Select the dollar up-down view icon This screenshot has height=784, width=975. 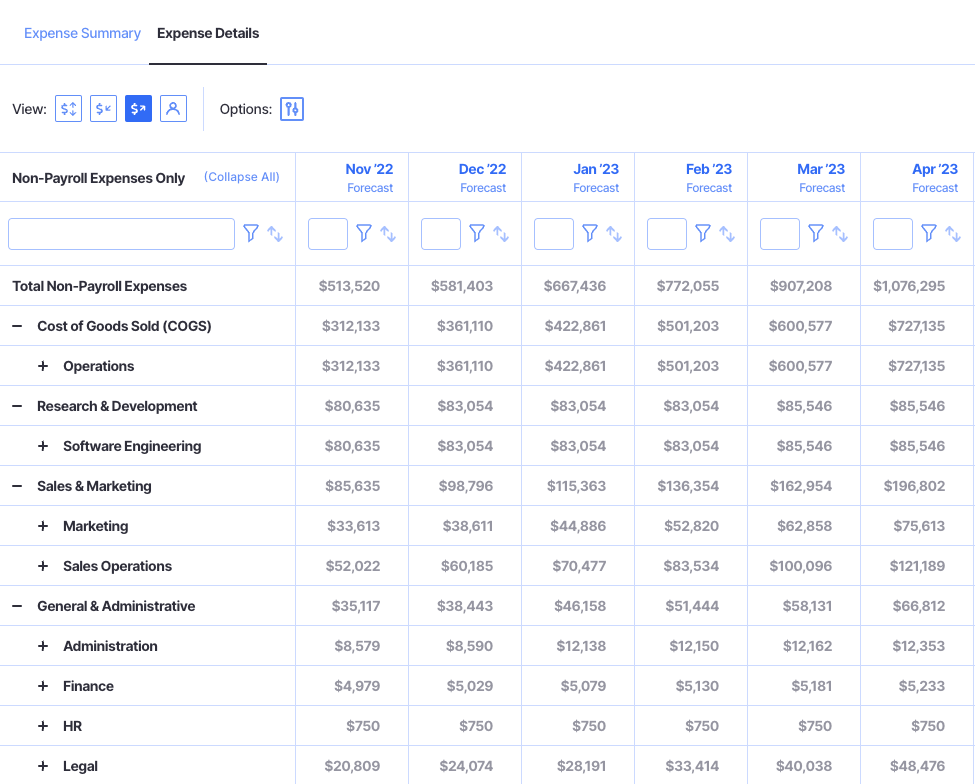point(68,108)
